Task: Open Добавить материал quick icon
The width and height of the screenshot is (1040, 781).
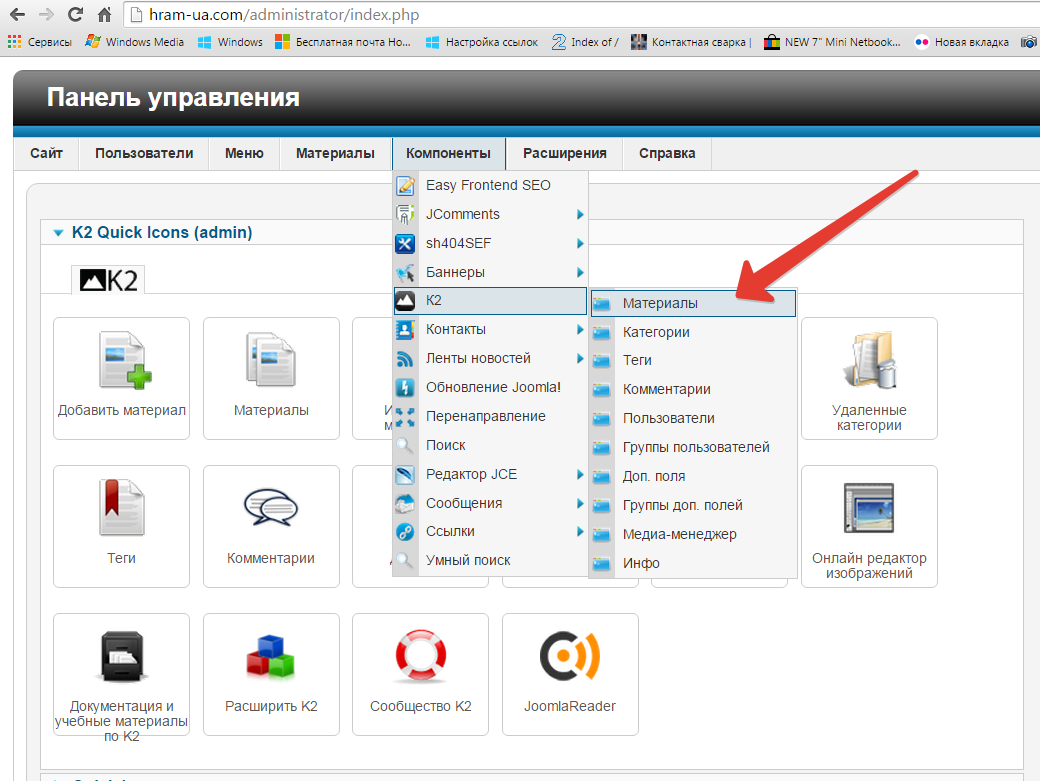Action: coord(121,379)
